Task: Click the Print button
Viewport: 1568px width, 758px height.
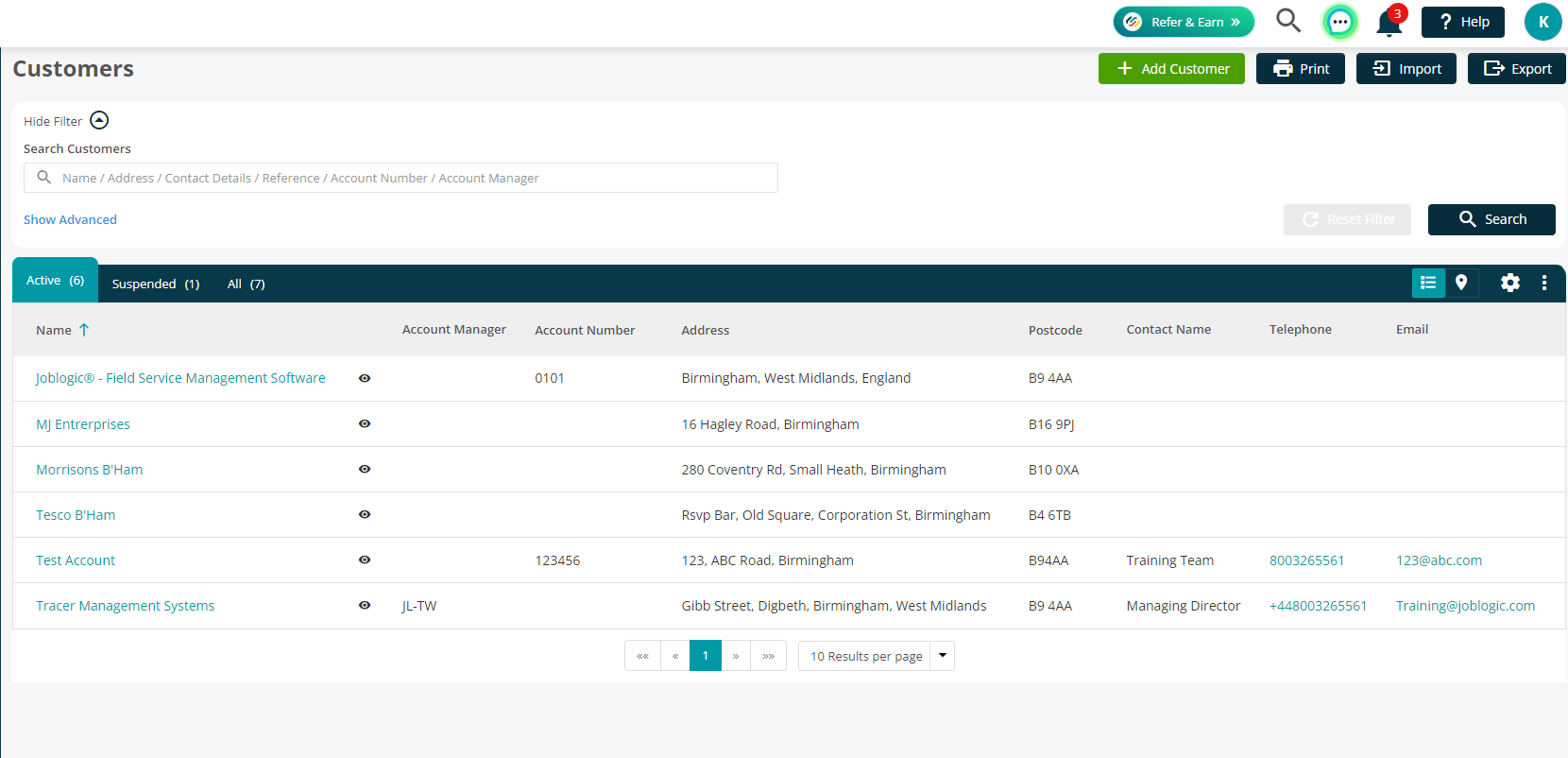Action: pos(1301,68)
